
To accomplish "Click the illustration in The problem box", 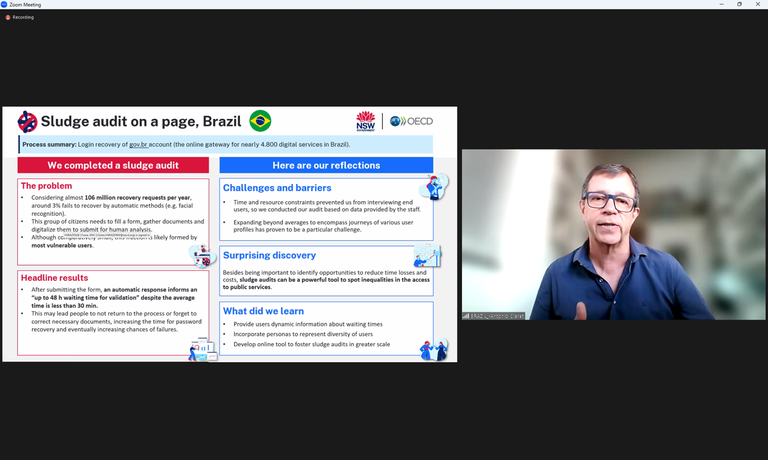I will point(202,256).
